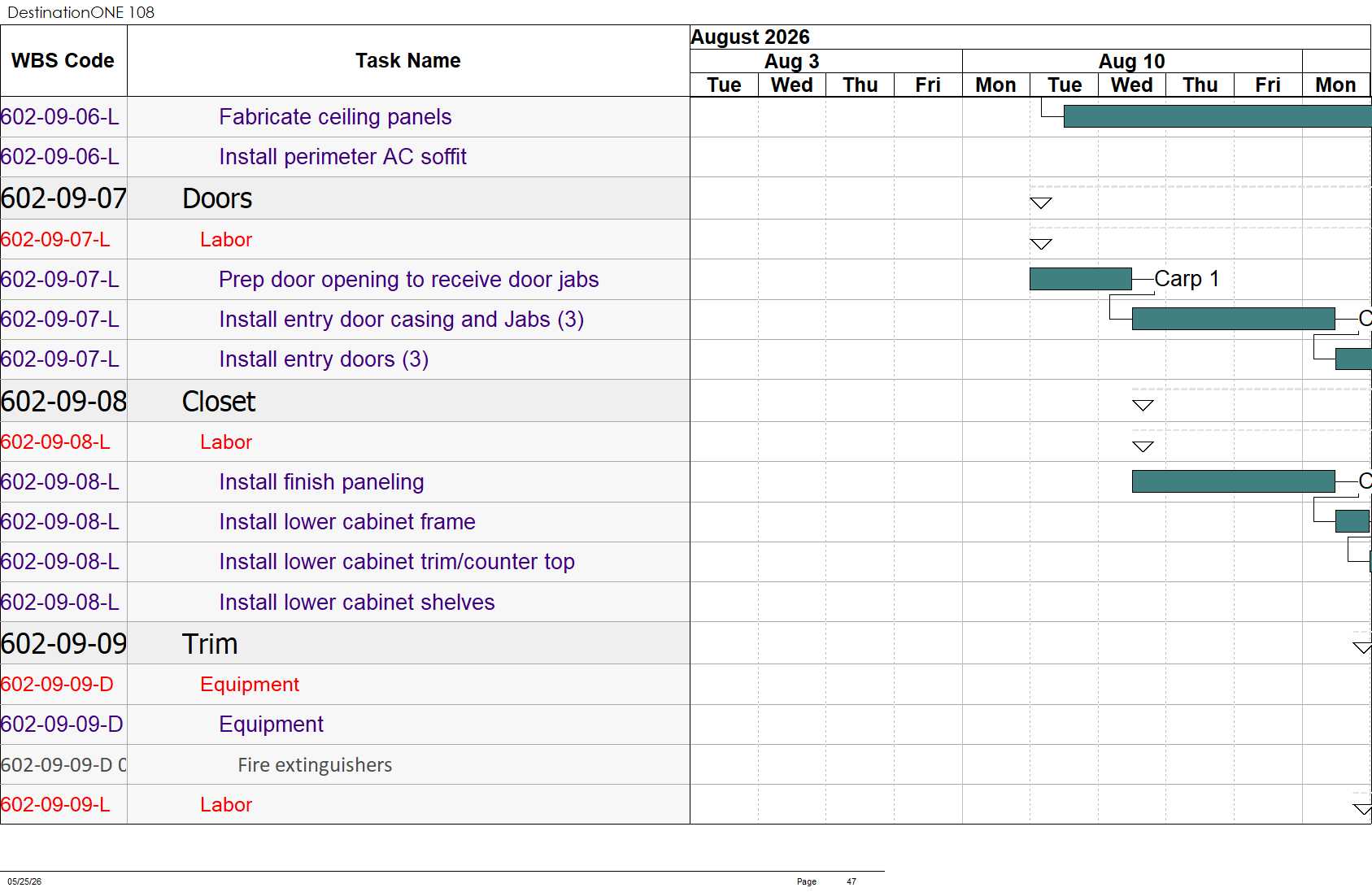Click the Prep door opening Gantt bar
This screenshot has width=1372, height=892.
(x=1081, y=279)
